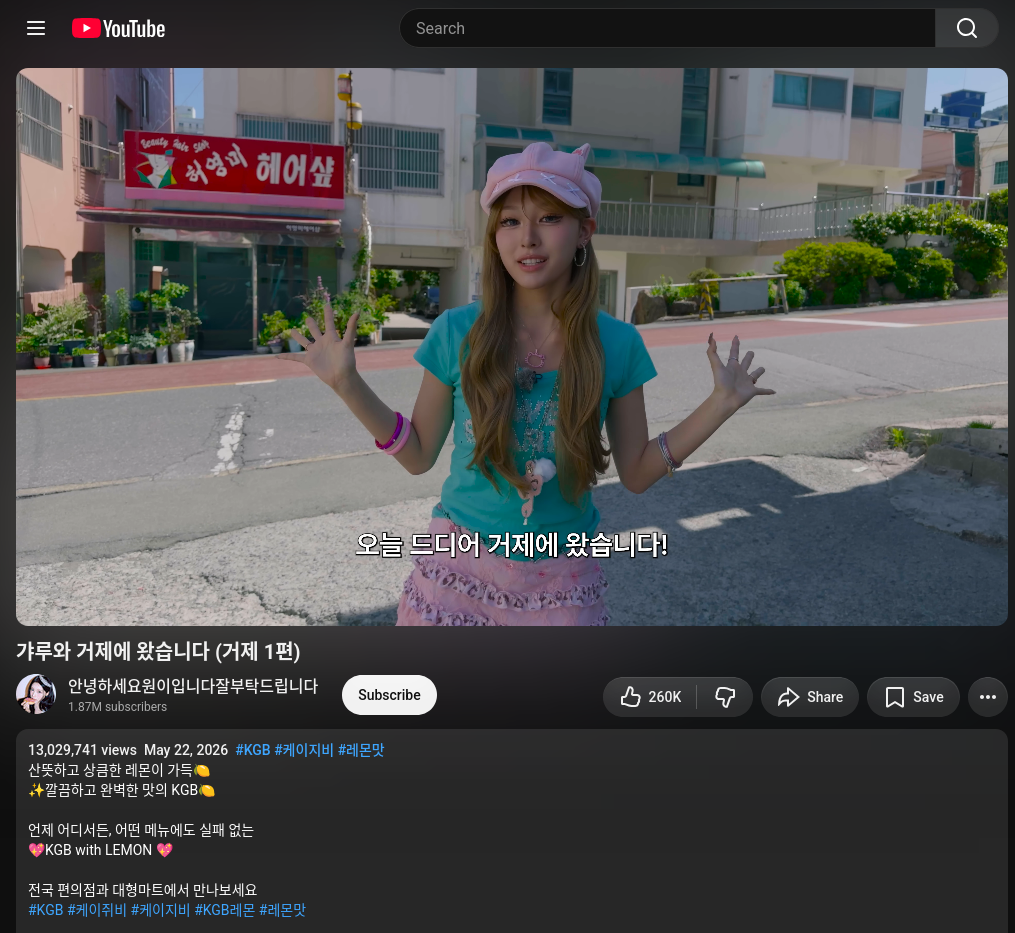1015x933 pixels.
Task: Open bottom-row hashtag #레몬맛
Action: [282, 910]
